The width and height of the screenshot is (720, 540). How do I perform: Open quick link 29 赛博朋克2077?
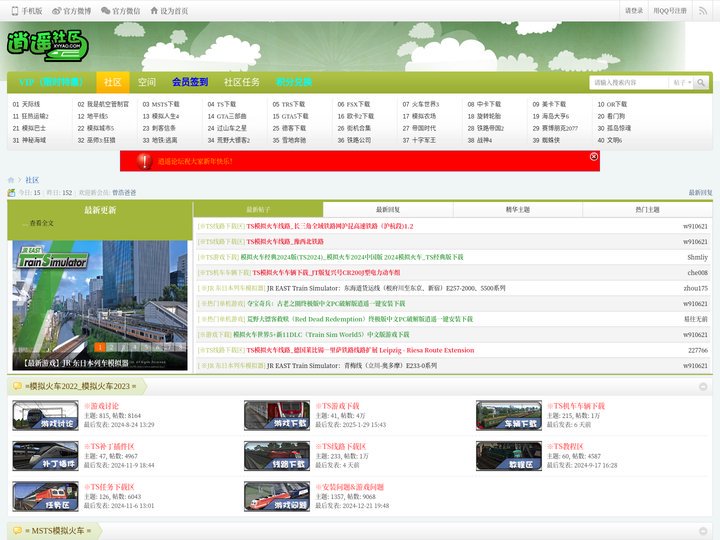point(555,128)
